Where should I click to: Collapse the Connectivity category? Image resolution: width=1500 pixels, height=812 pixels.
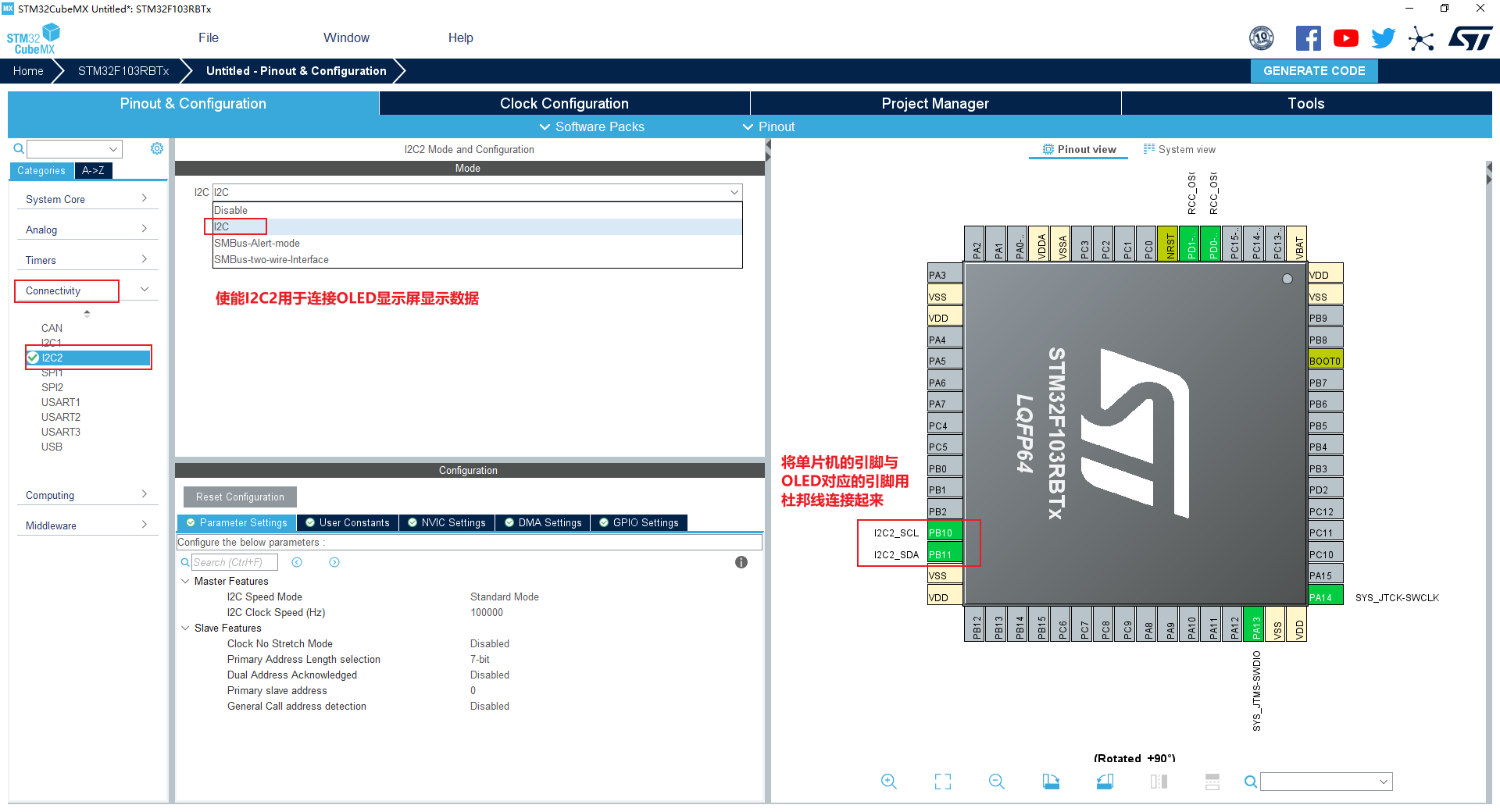[87, 290]
